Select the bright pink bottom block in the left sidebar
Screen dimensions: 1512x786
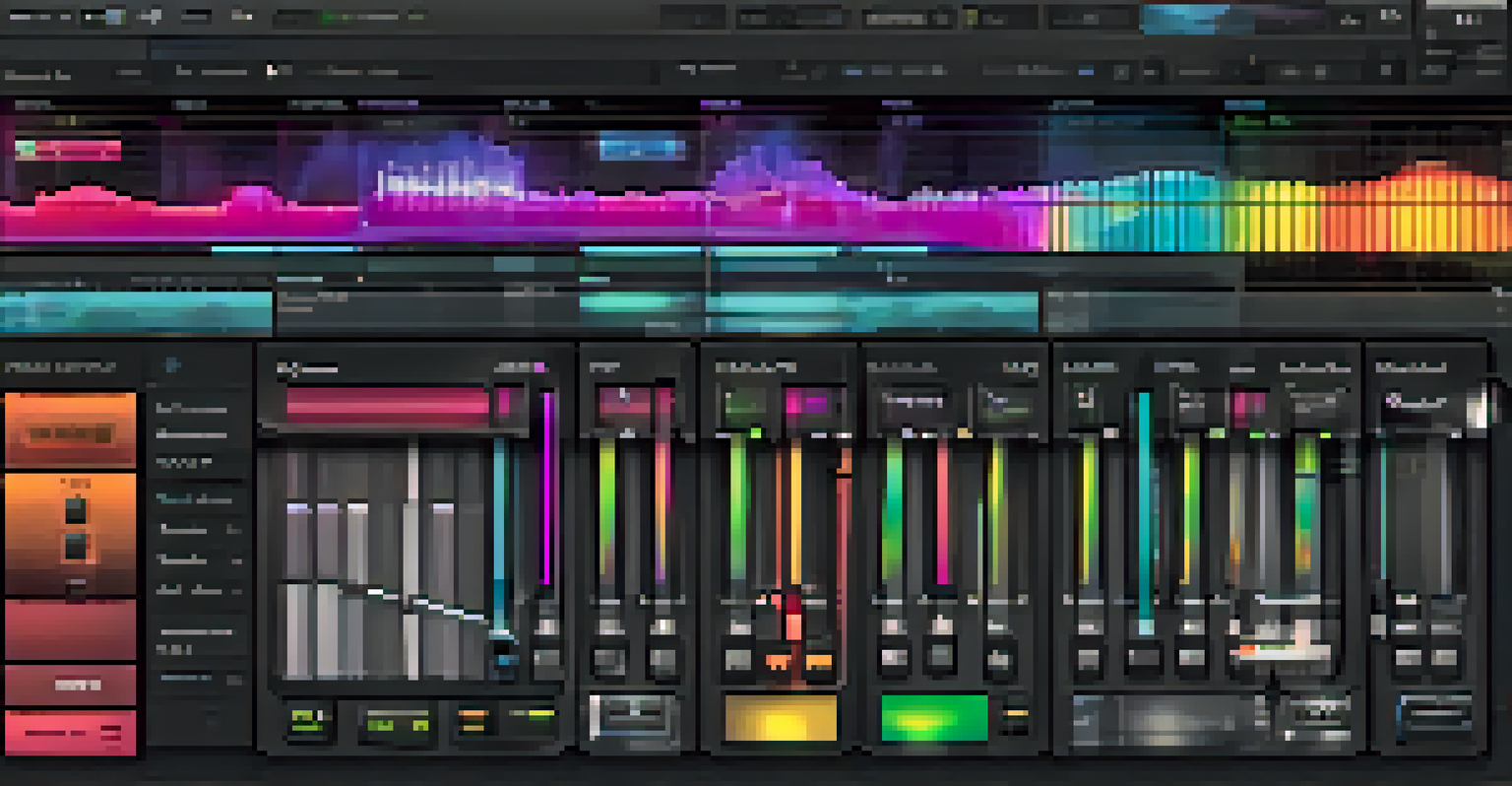point(70,733)
